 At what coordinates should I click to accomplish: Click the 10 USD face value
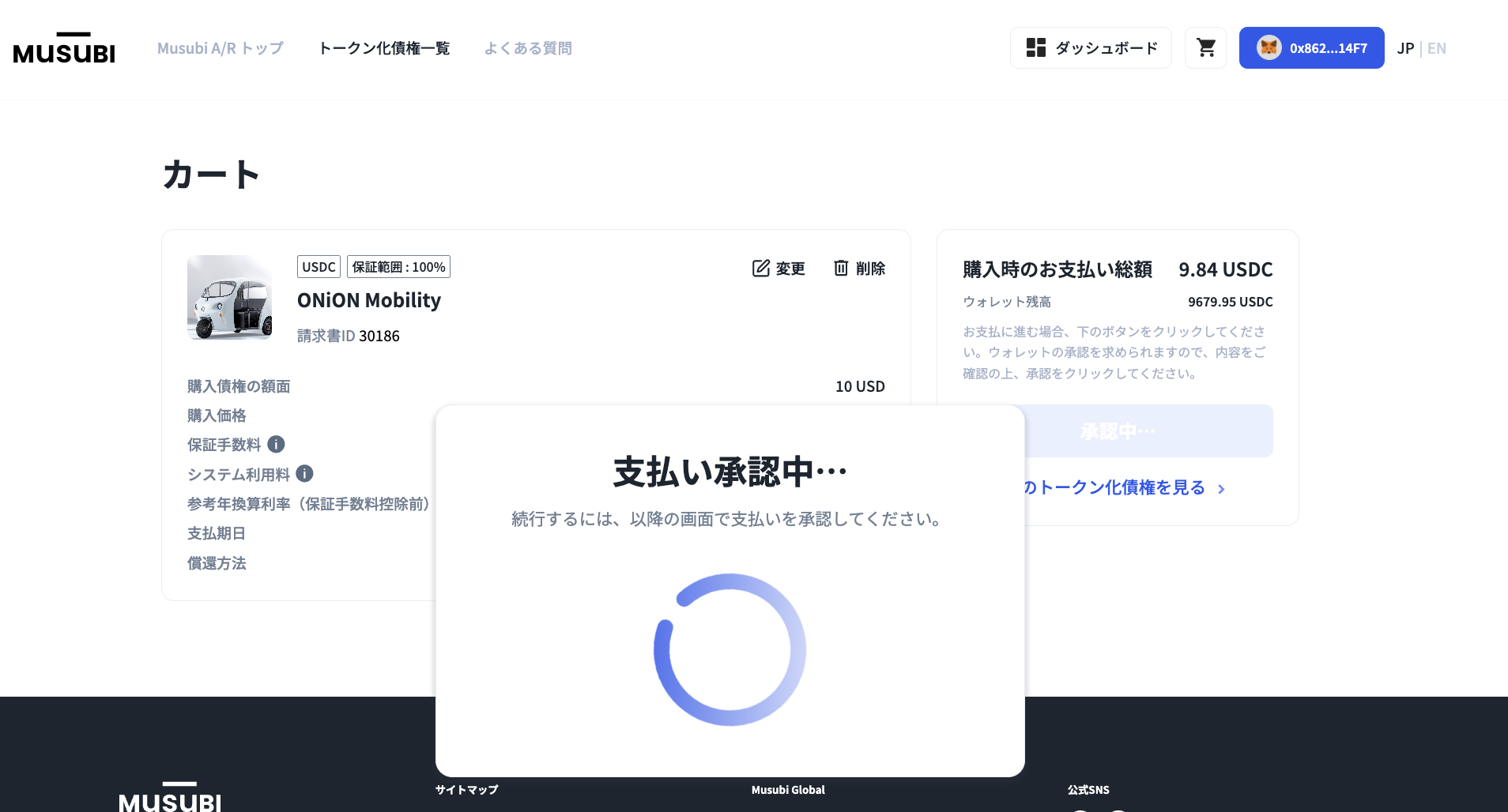860,386
